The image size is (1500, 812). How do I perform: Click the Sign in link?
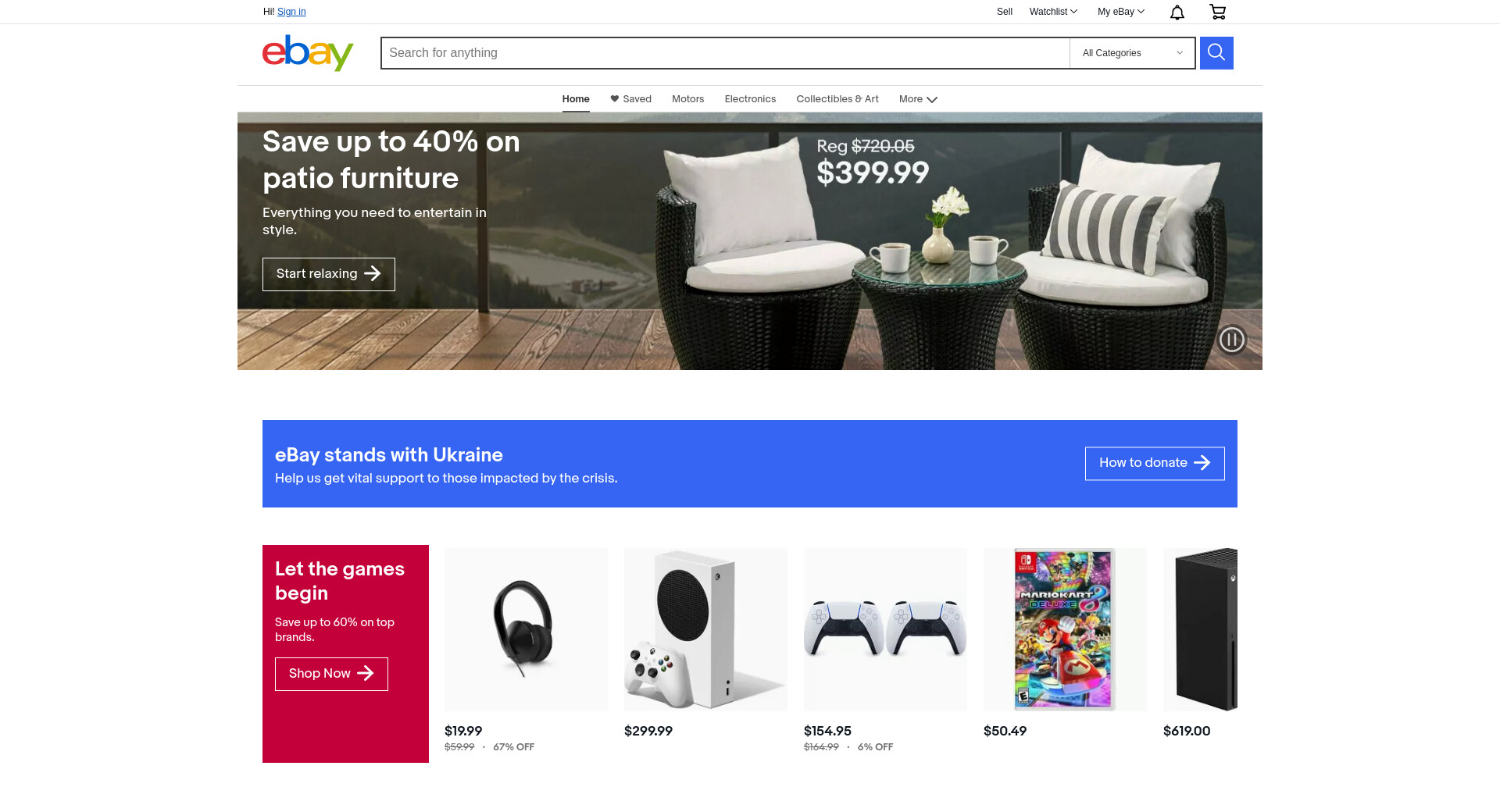click(291, 12)
